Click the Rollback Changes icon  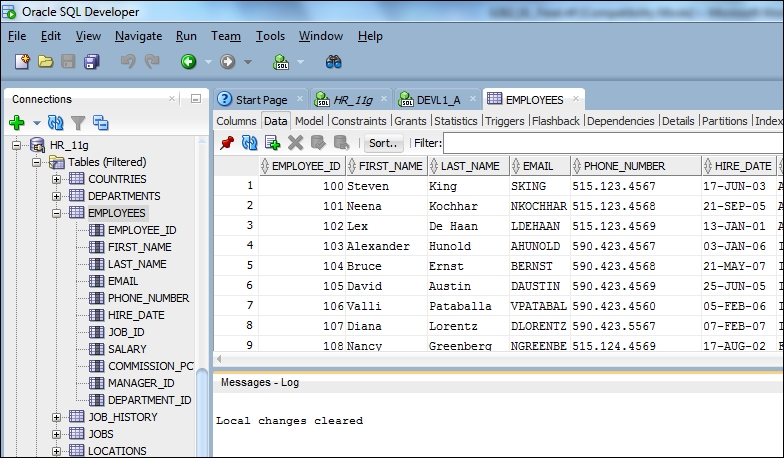tap(342, 143)
